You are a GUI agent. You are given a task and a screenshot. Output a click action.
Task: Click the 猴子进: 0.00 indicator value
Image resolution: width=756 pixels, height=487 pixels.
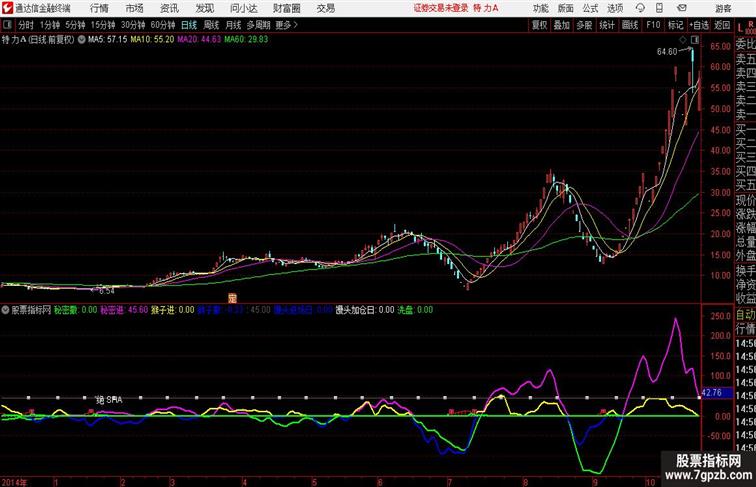173,310
